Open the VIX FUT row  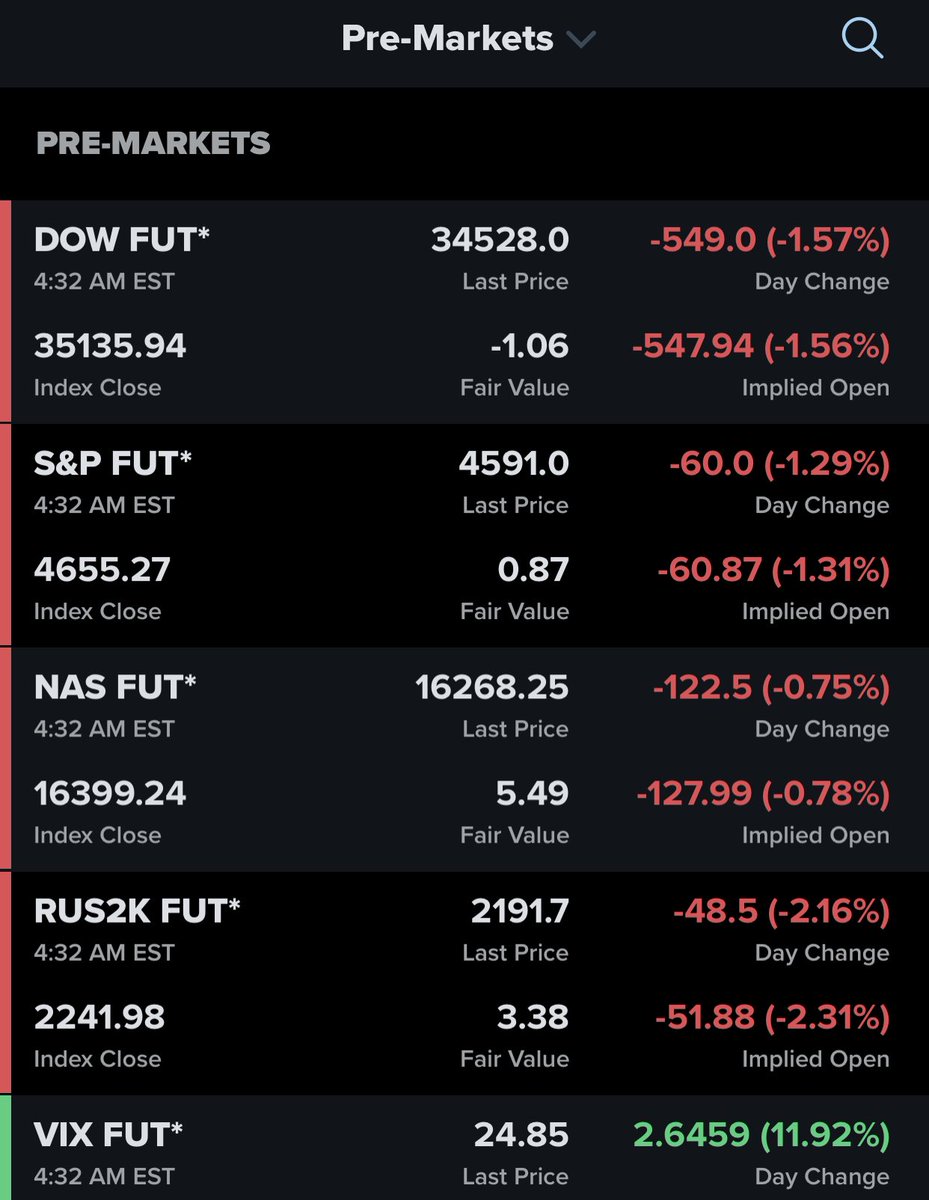point(464,1148)
